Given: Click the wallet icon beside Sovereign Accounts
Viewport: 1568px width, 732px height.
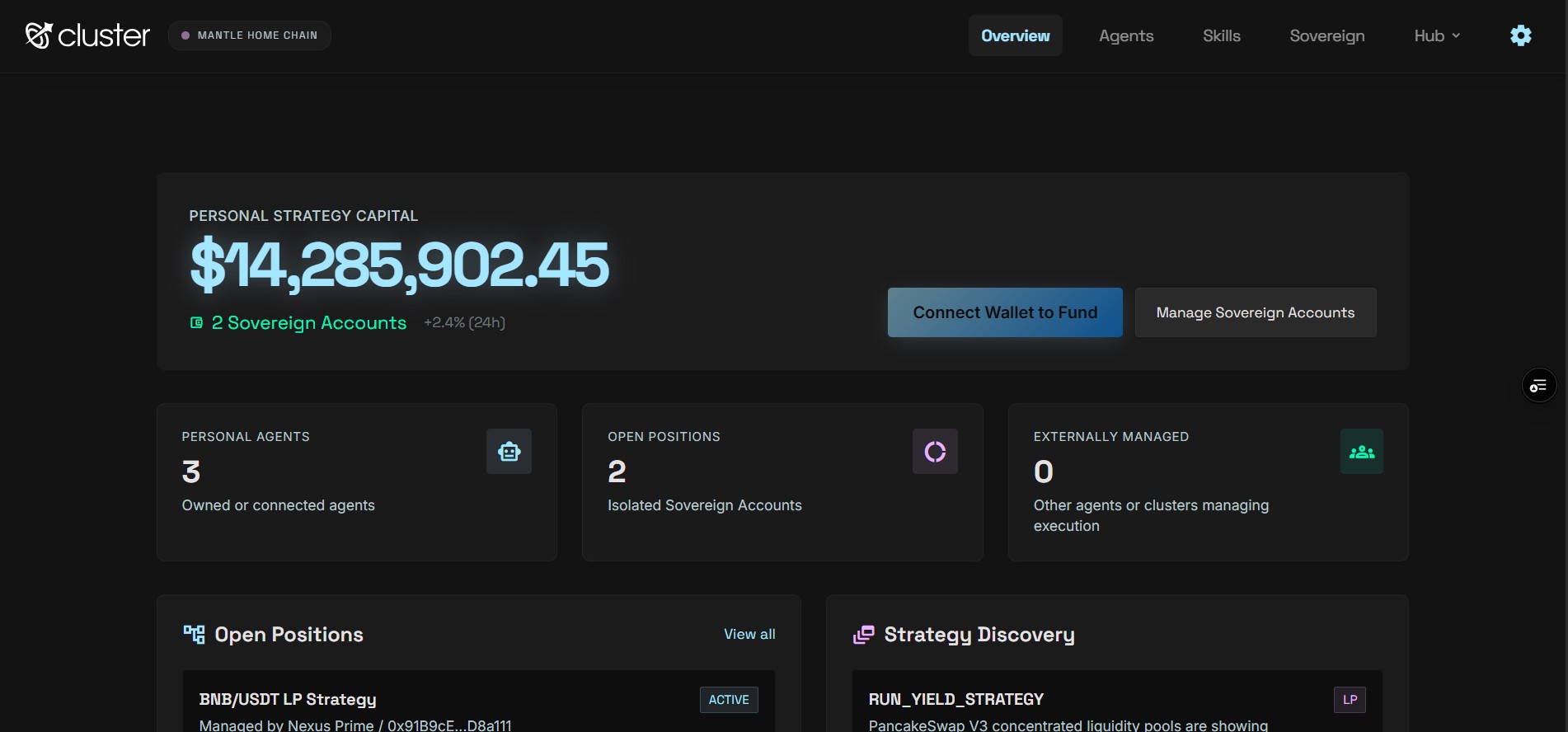Looking at the screenshot, I should click(196, 322).
